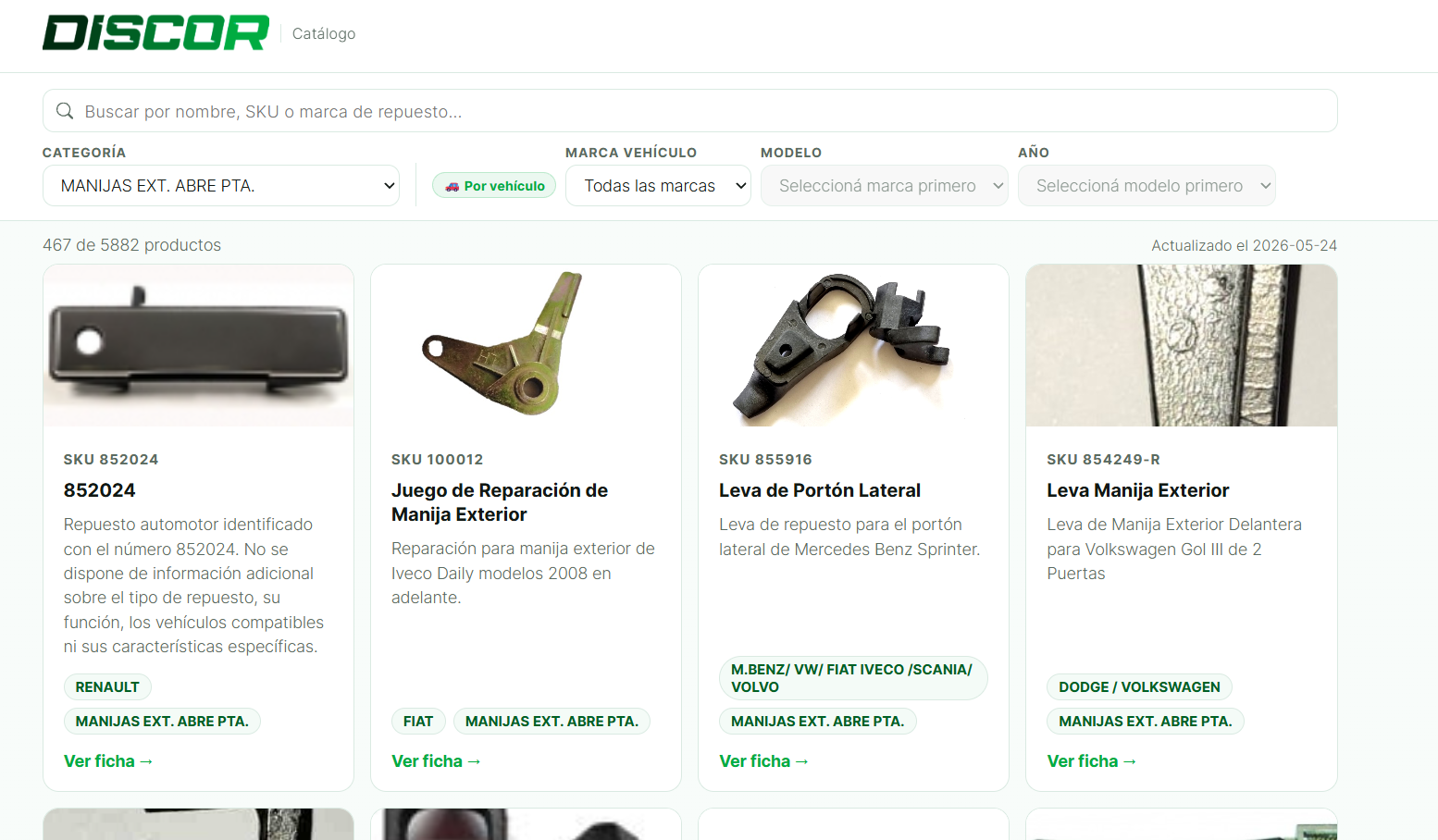Screen dimensions: 1438x840
Task: Open thumbnail of SKU 852024 handle
Action: click(198, 345)
